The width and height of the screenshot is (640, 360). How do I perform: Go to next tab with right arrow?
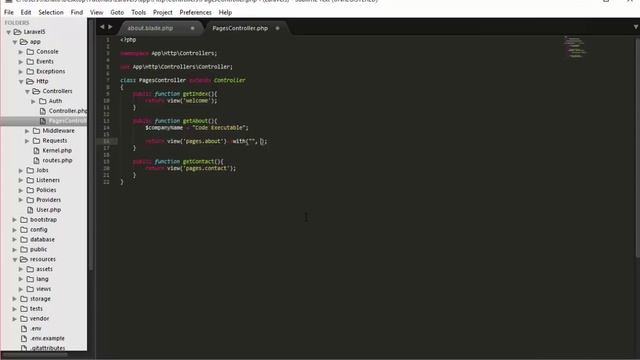(110, 27)
